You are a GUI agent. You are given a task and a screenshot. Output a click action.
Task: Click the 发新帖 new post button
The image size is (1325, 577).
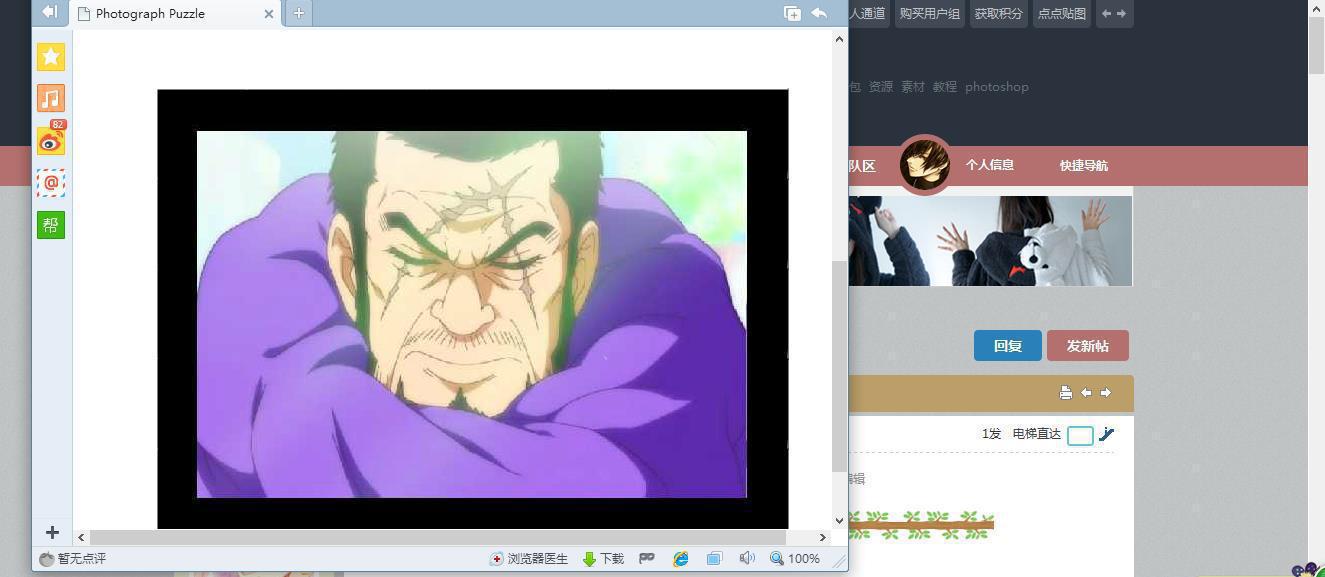pos(1087,346)
